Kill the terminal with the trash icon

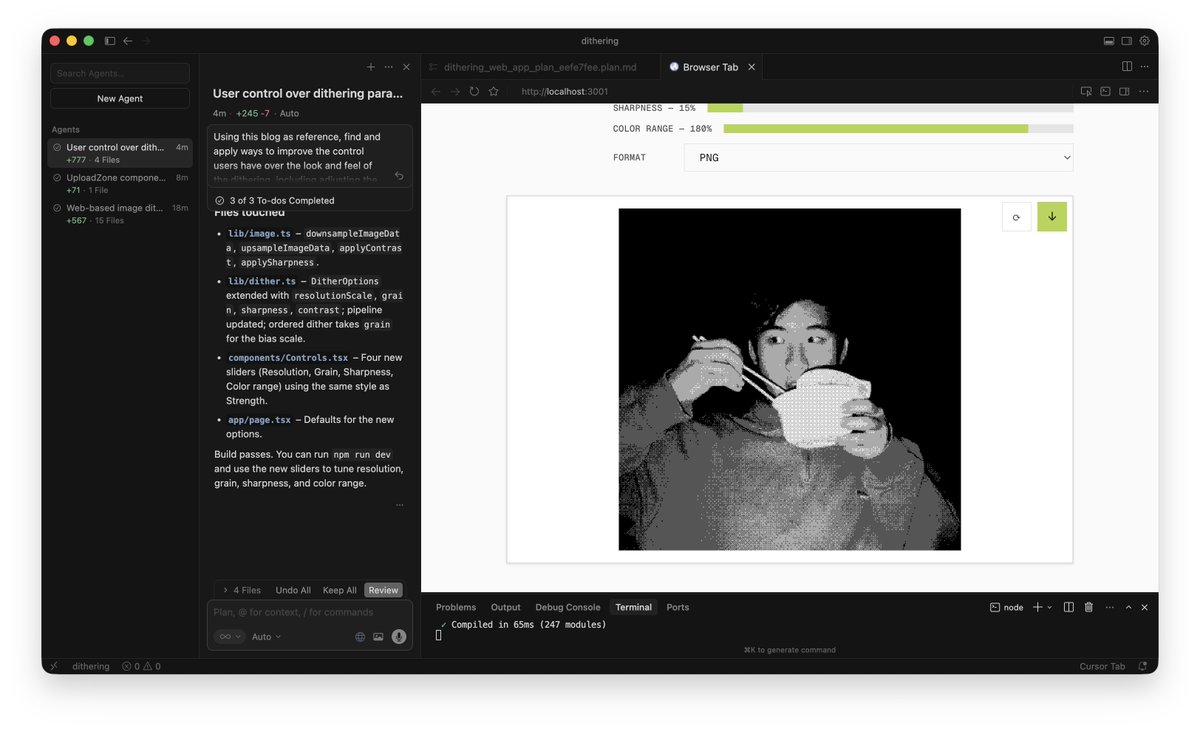(1089, 607)
